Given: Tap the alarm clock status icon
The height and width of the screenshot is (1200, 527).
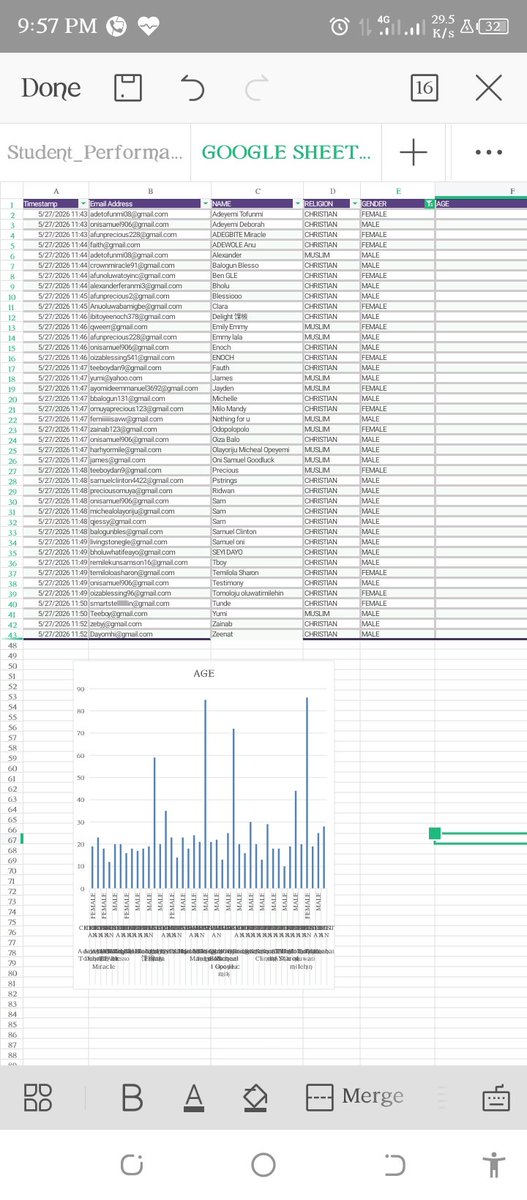Looking at the screenshot, I should pos(340,26).
